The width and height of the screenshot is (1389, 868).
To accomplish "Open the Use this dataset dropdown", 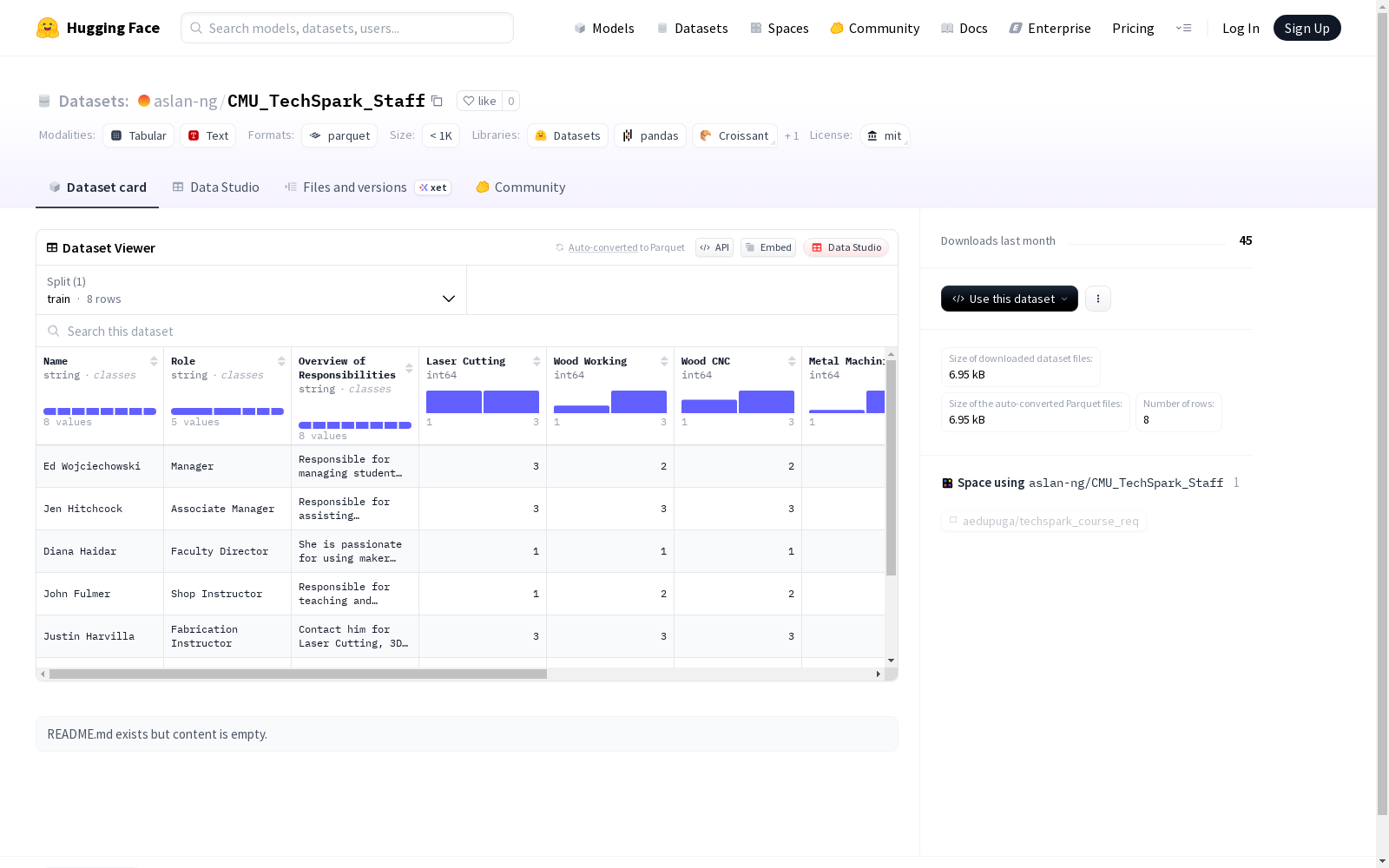I will pyautogui.click(x=1010, y=299).
